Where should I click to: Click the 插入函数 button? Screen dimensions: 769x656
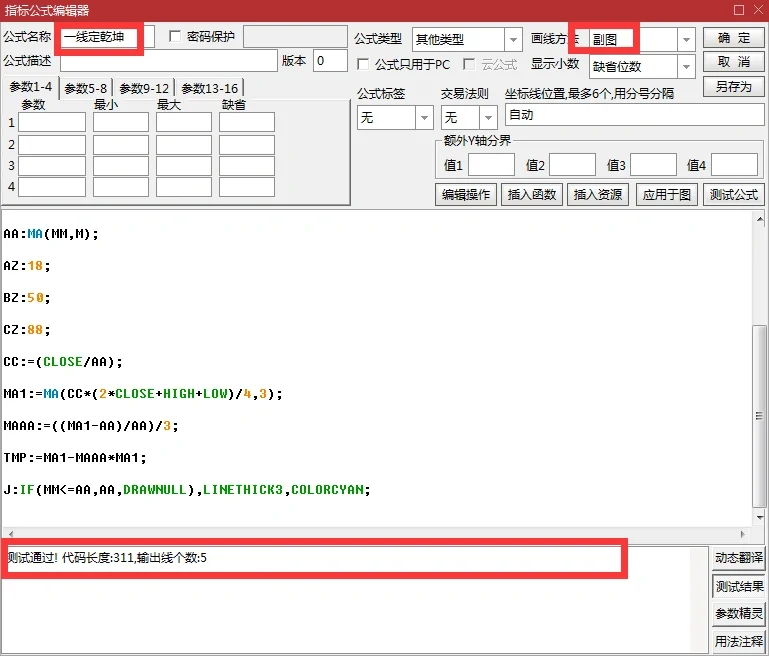tap(532, 195)
